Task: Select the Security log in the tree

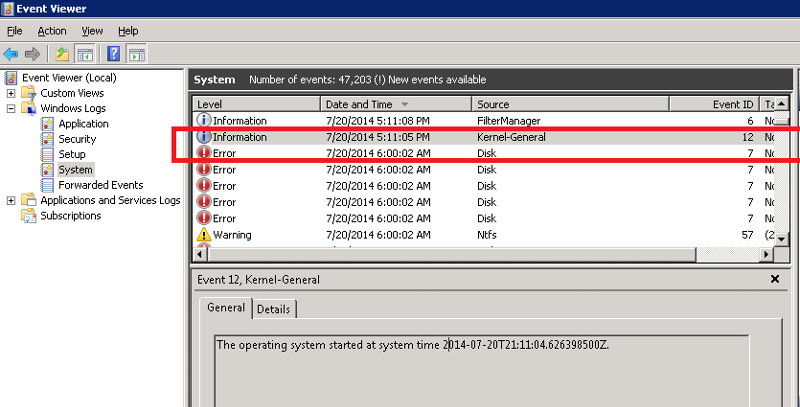Action: (x=77, y=139)
